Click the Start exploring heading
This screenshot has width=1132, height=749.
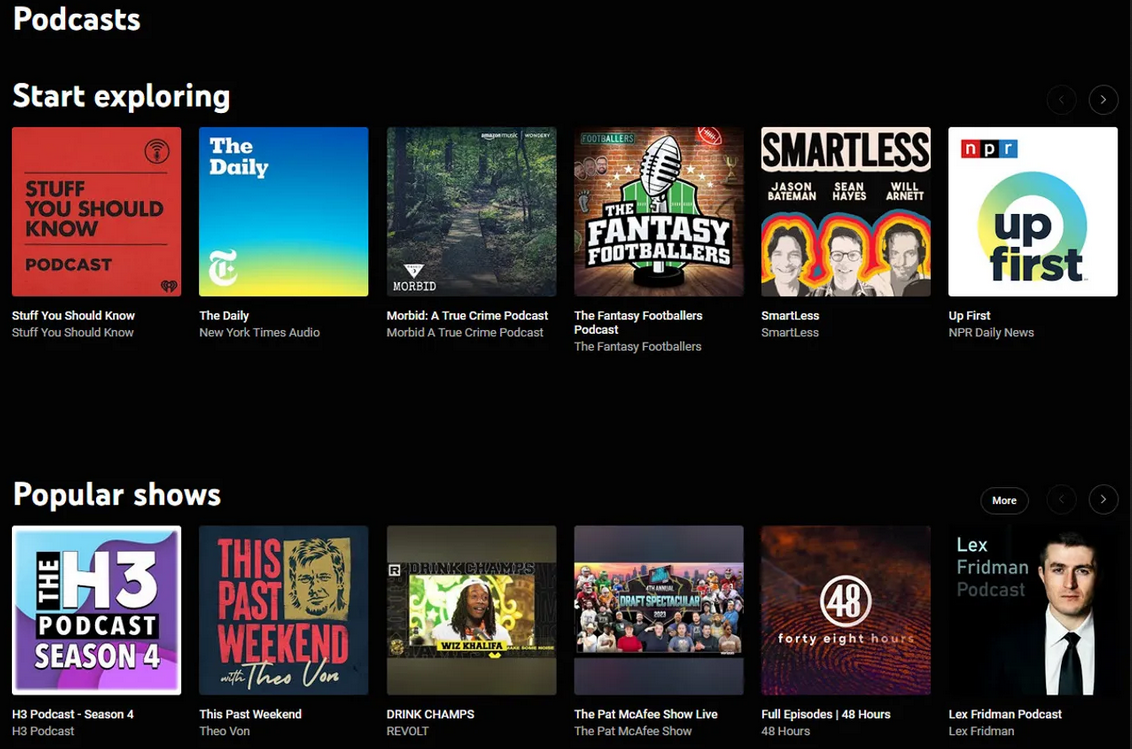coord(121,97)
